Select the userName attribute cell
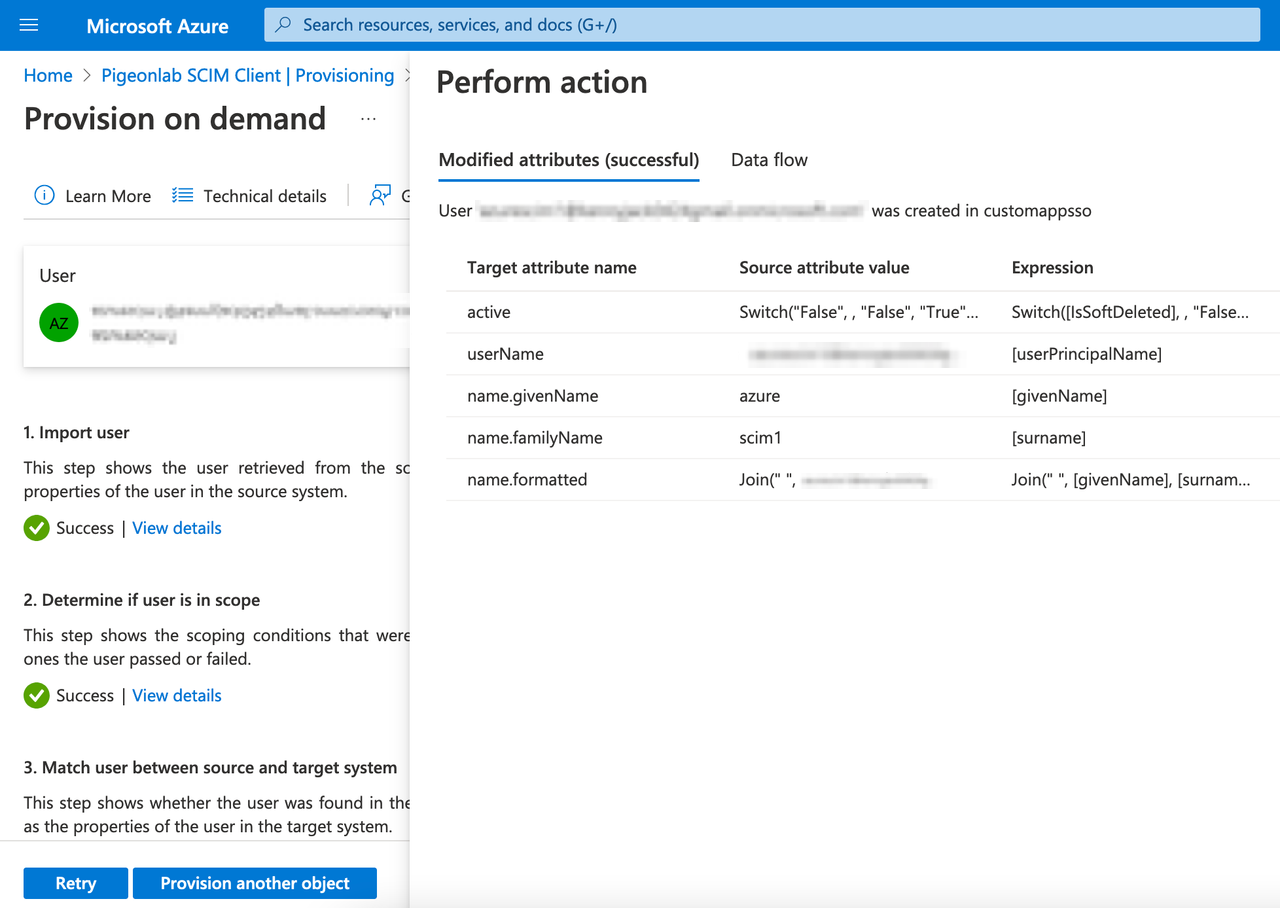The image size is (1280, 908). 506,354
